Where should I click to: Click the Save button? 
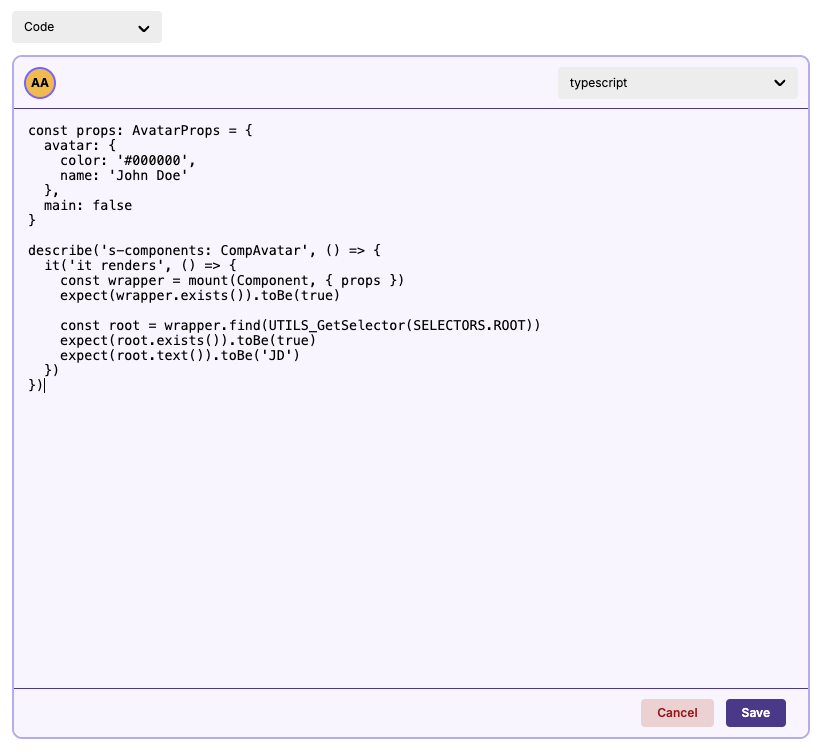pos(755,713)
